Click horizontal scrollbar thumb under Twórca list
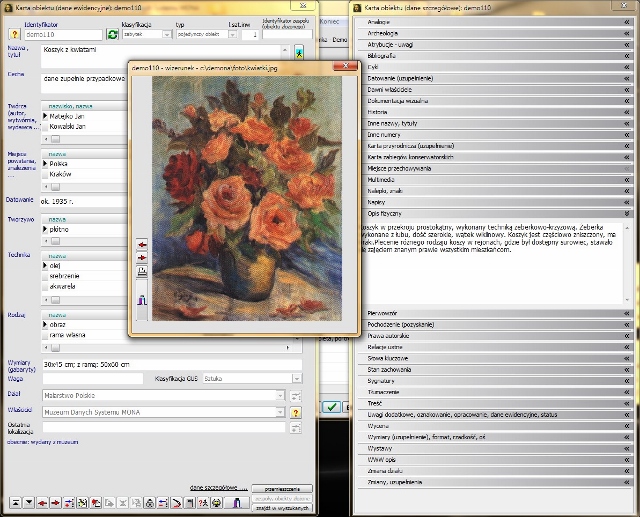 (56, 140)
